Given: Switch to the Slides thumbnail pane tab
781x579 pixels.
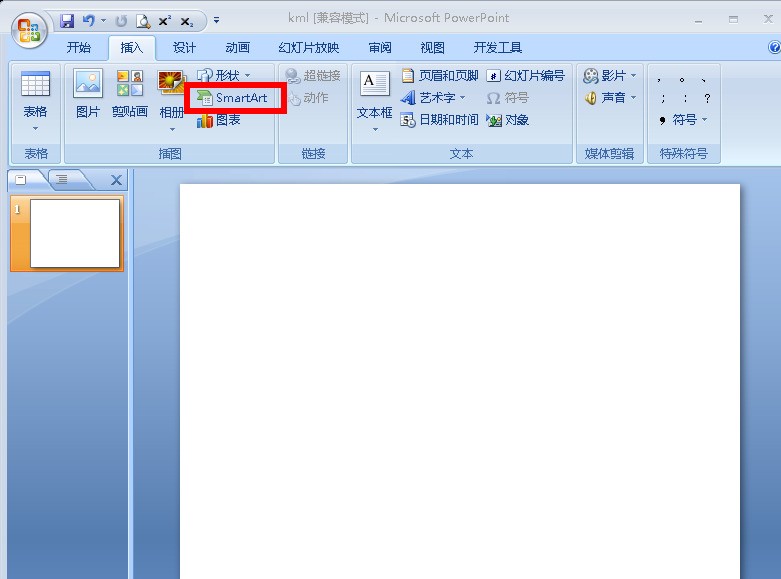Looking at the screenshot, I should tap(21, 180).
